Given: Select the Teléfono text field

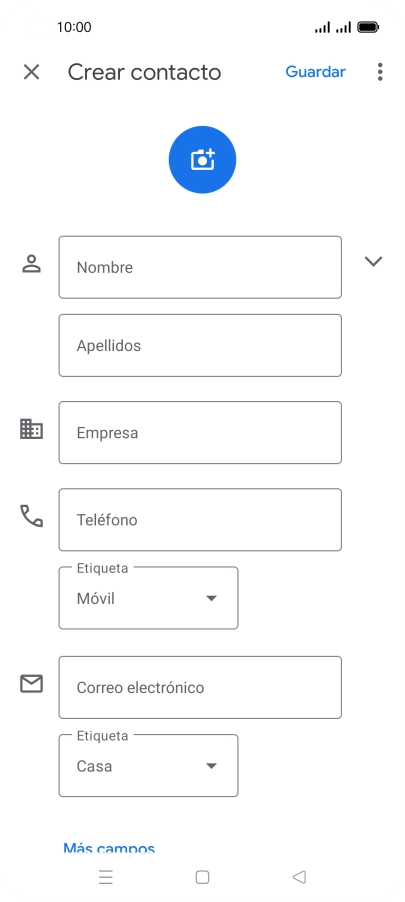Looking at the screenshot, I should coord(200,519).
